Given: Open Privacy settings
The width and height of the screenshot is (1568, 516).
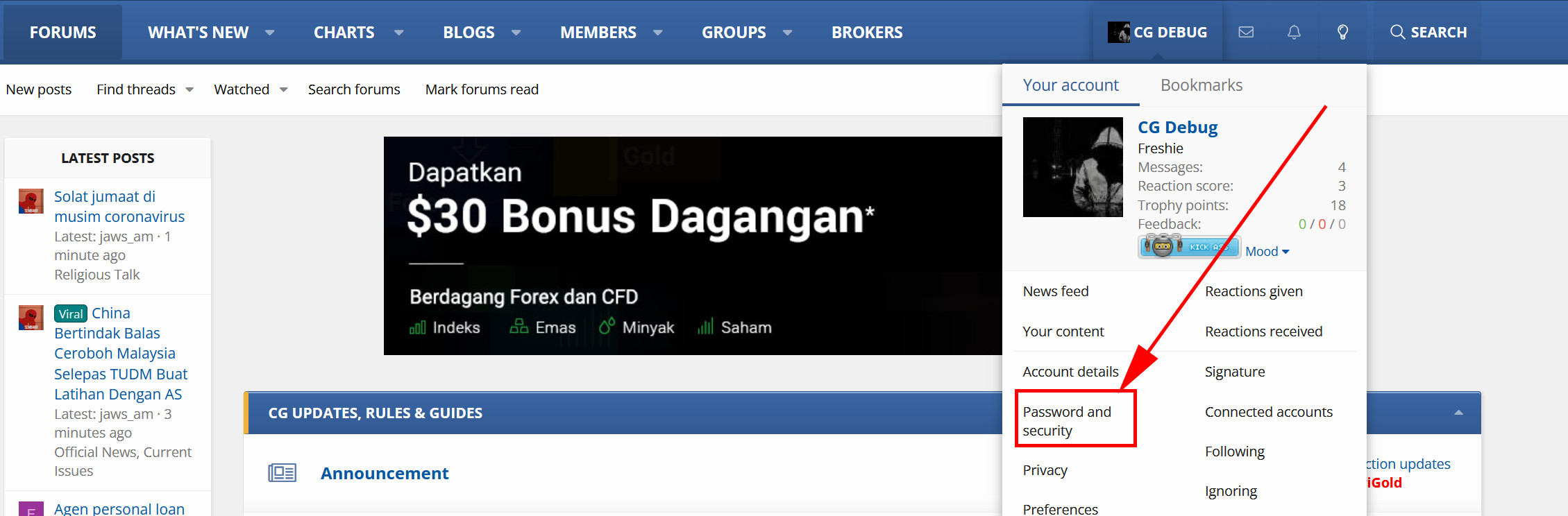Looking at the screenshot, I should pyautogui.click(x=1045, y=470).
